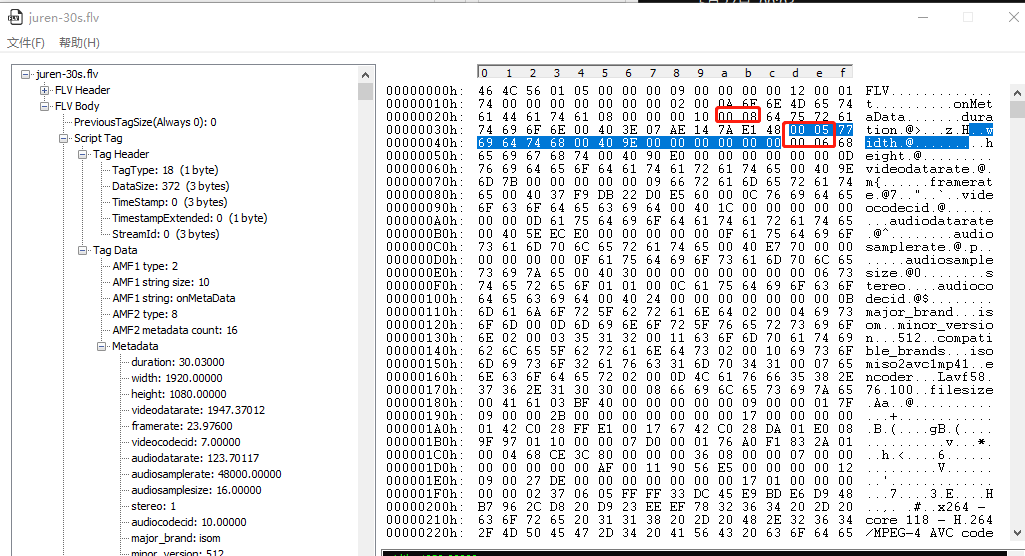Viewport: 1025px width, 556px height.
Task: Collapse the Tag Header node
Action: pyautogui.click(x=82, y=155)
